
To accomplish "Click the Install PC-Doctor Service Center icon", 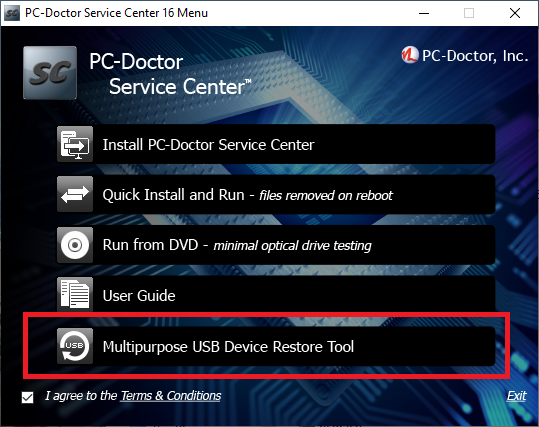I will coord(75,144).
